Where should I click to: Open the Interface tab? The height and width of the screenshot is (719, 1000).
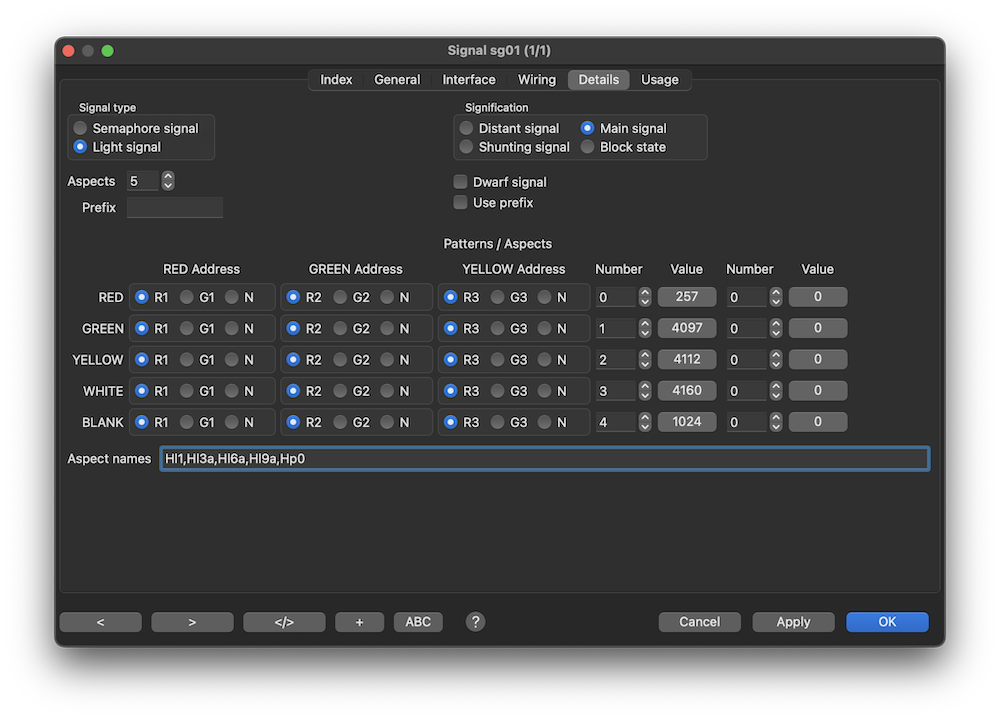pyautogui.click(x=469, y=80)
